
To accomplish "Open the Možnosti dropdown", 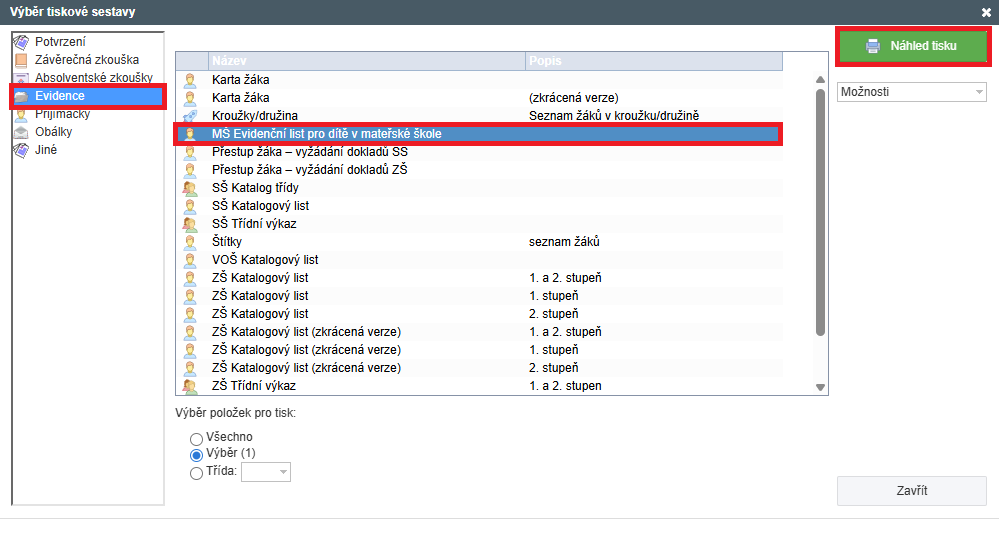I will (911, 92).
